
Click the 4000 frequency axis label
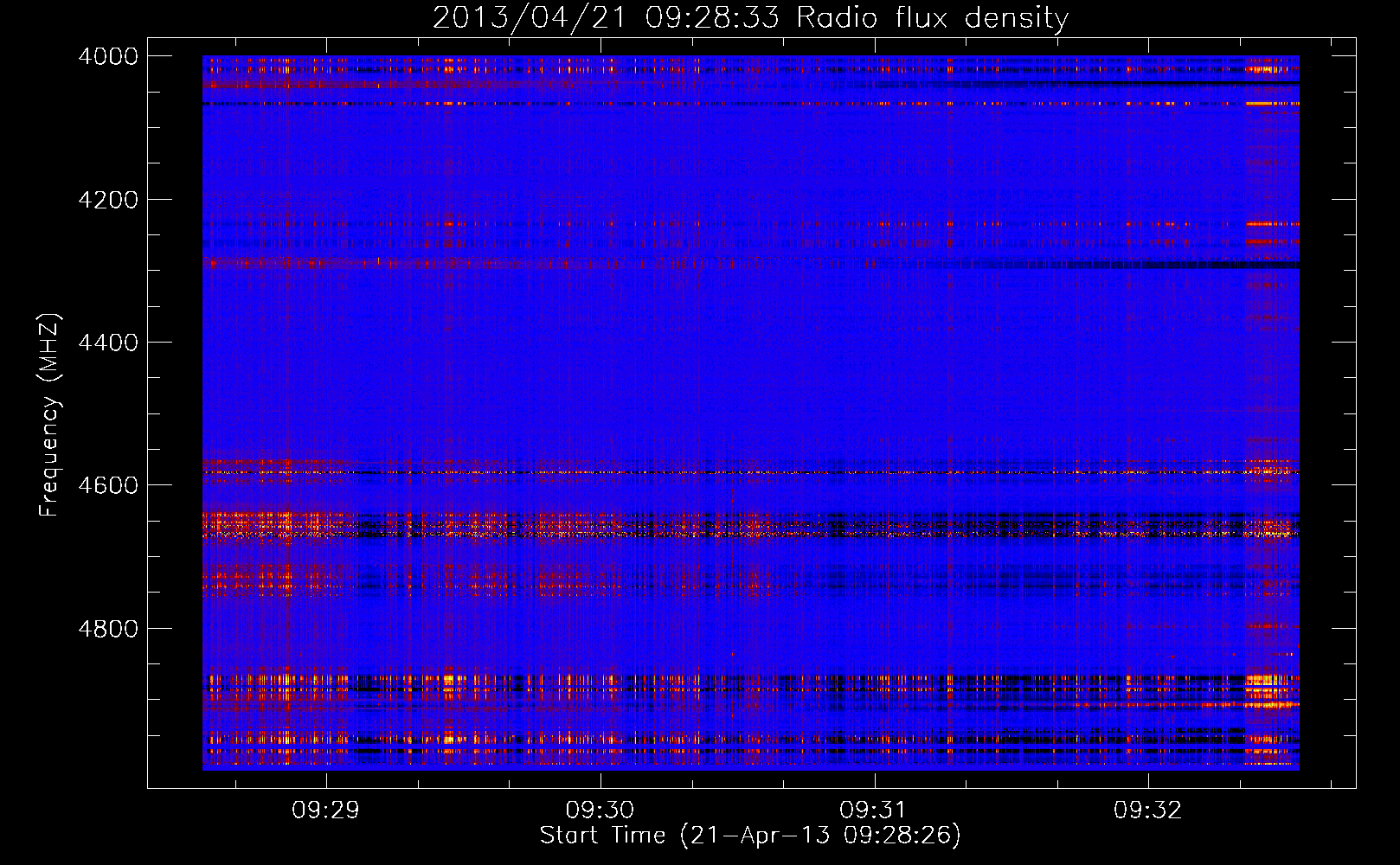(x=108, y=56)
